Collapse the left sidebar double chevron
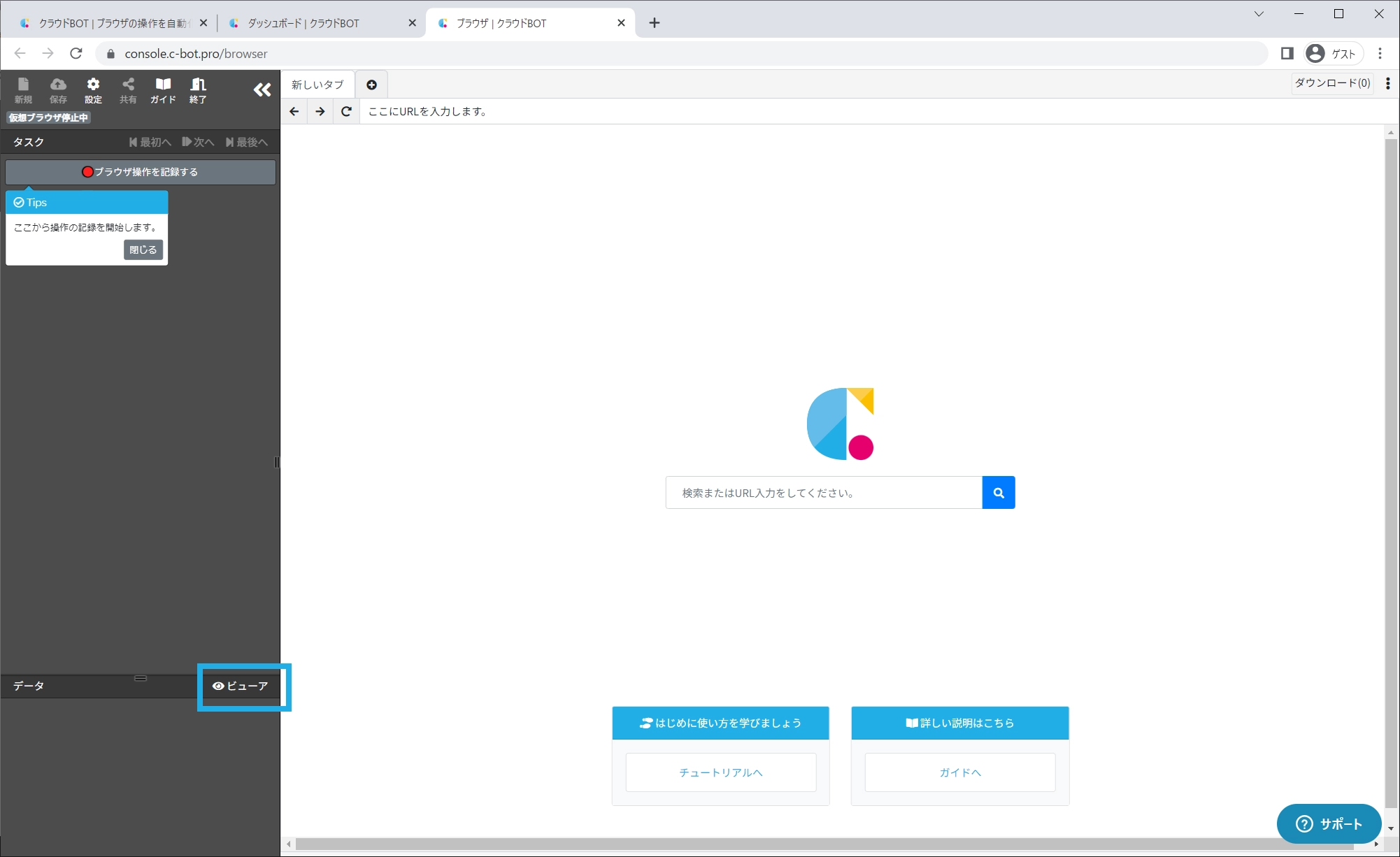This screenshot has height=857, width=1400. [x=262, y=89]
